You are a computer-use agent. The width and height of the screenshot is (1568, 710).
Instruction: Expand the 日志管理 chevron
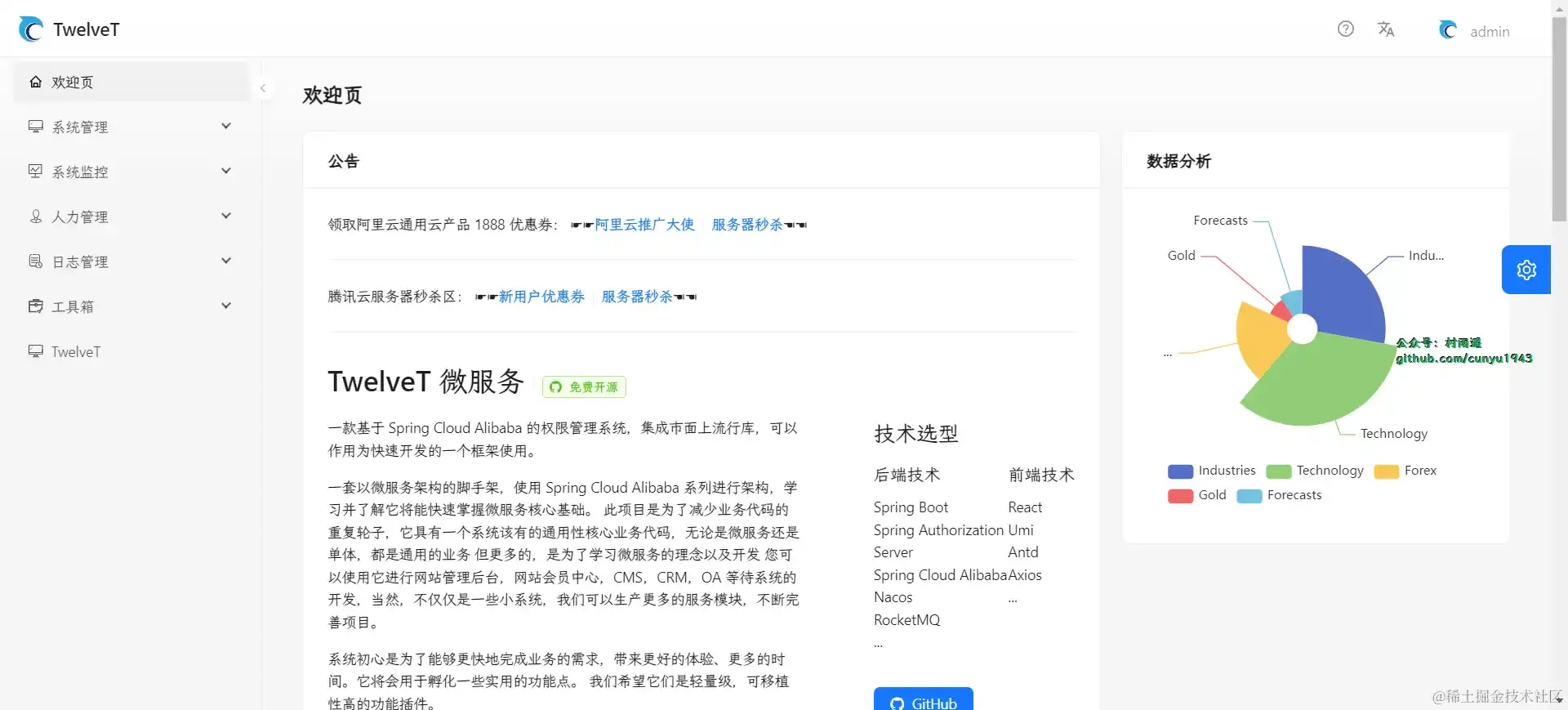[x=226, y=261]
